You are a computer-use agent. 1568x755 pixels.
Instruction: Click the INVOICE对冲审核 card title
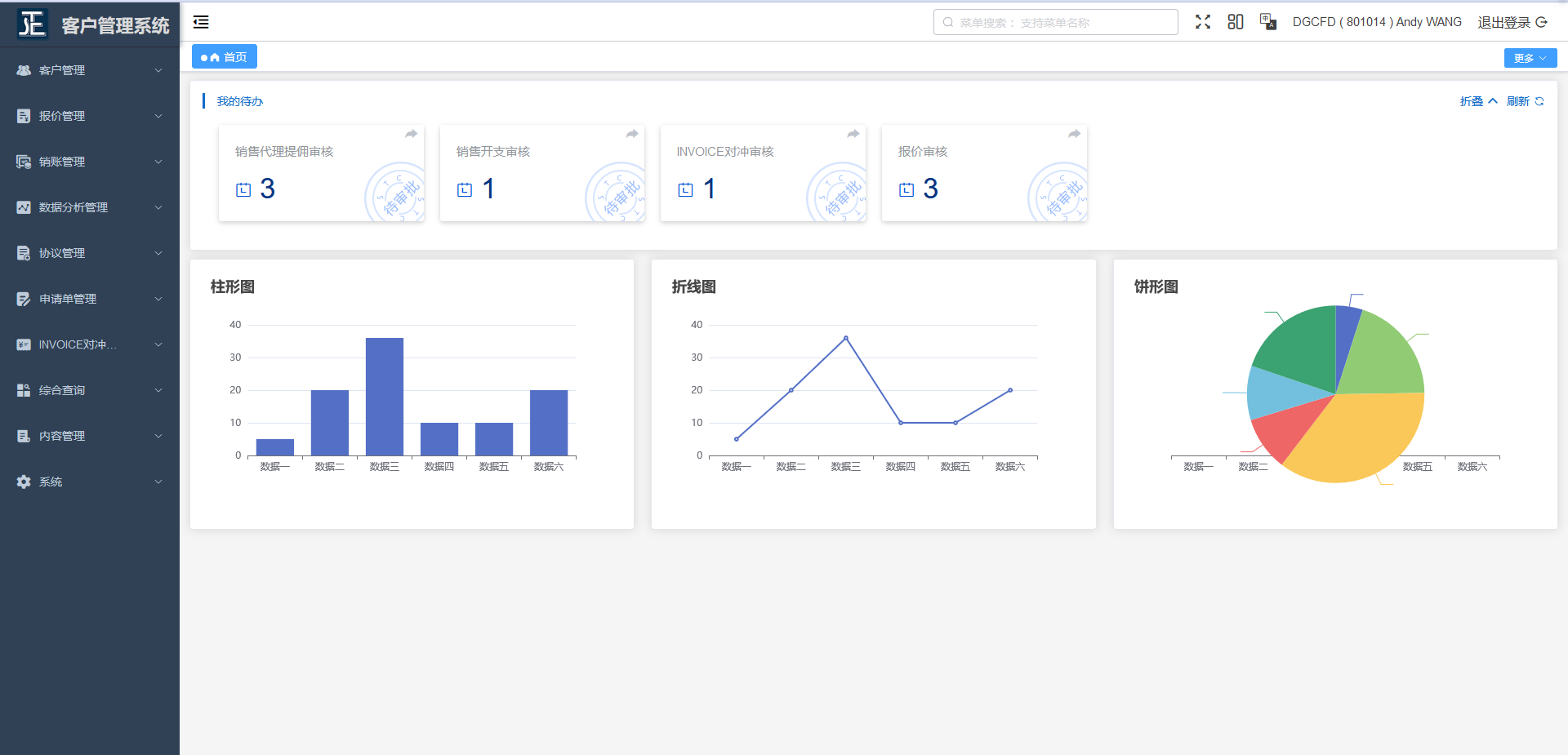point(725,152)
